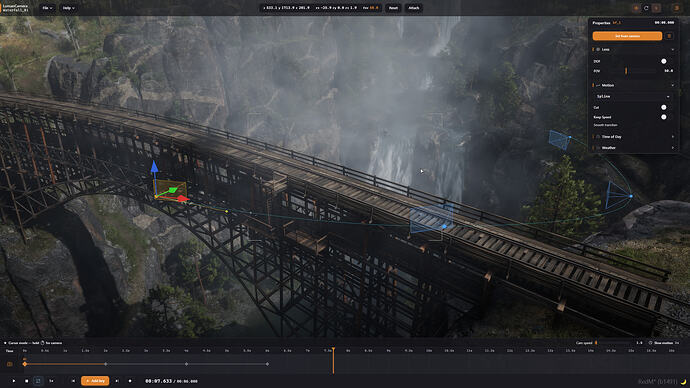Click the far-right top bar icon
690x388 pixels.
[676, 8]
